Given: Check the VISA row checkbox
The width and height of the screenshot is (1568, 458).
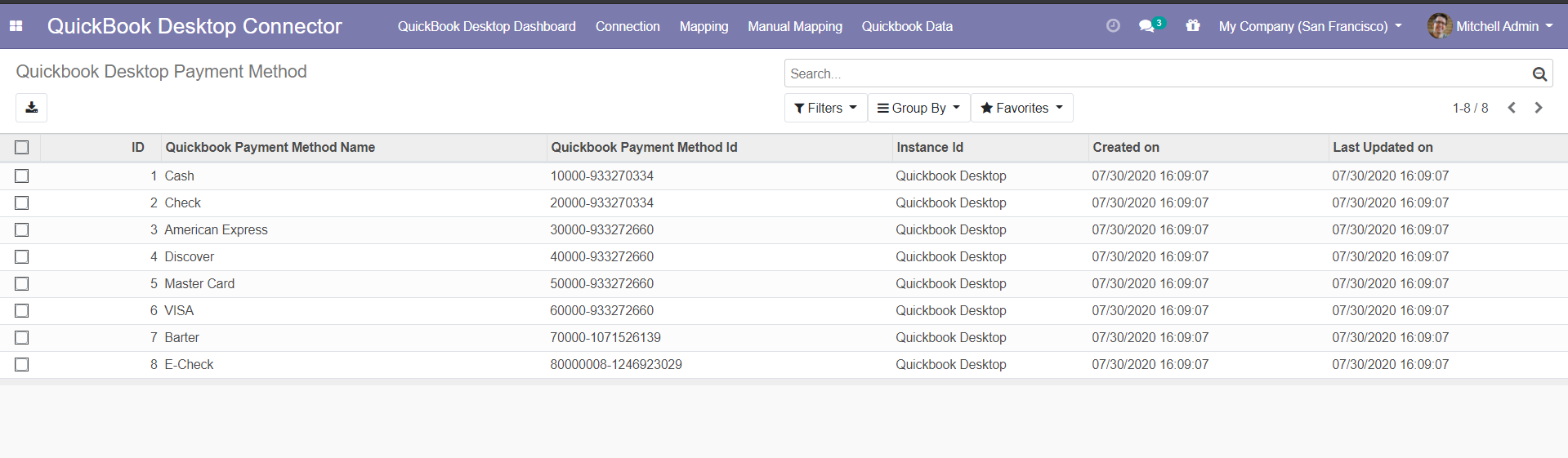Looking at the screenshot, I should pos(22,311).
